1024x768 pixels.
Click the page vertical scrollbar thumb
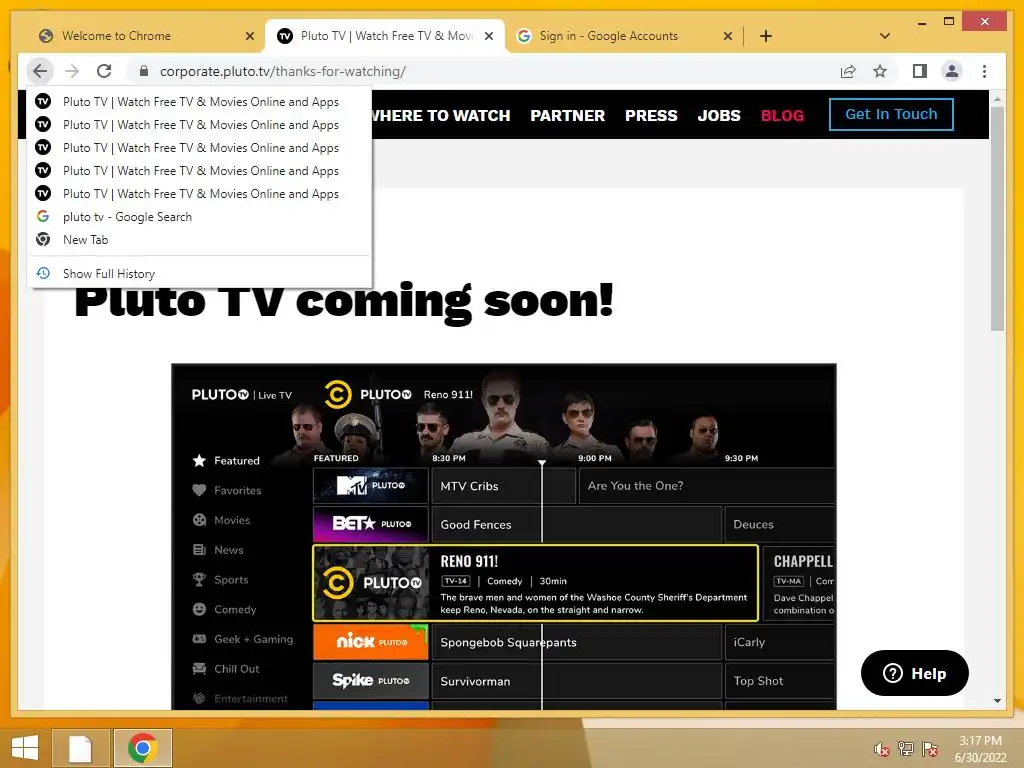click(997, 219)
